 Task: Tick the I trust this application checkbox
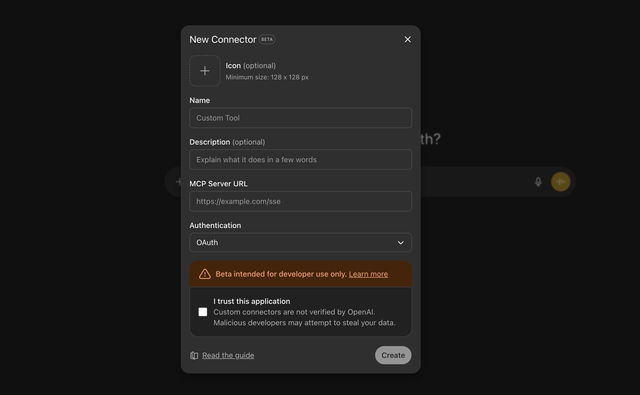[202, 312]
